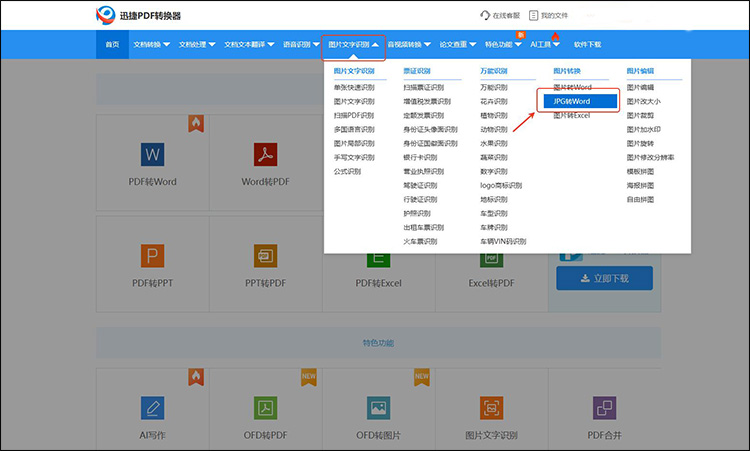Choose 多国语言识别 in the menu
This screenshot has height=451, width=750.
click(354, 129)
